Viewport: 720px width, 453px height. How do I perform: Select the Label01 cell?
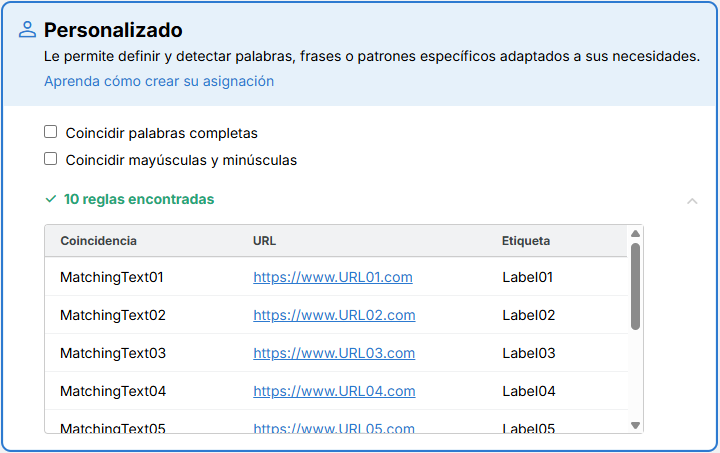click(528, 277)
